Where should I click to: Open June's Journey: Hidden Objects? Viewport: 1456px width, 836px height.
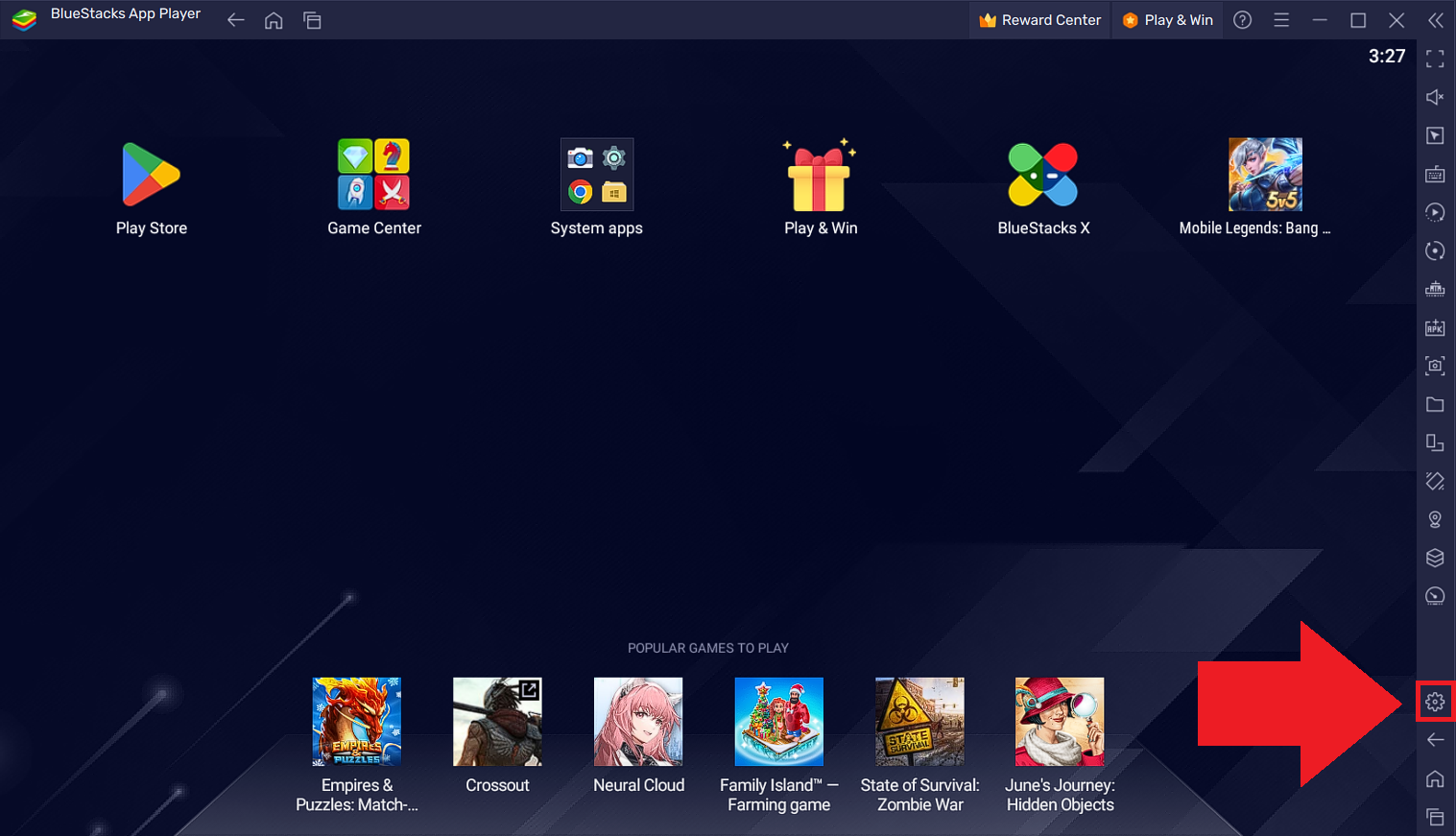[x=1061, y=722]
